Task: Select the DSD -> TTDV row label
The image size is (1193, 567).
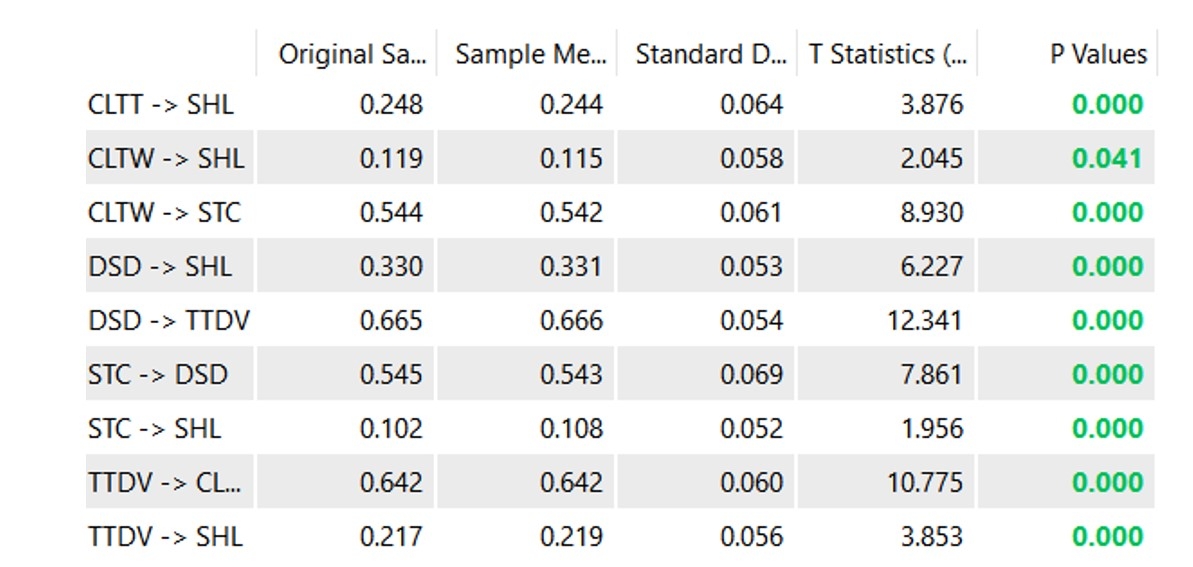Action: click(x=168, y=320)
